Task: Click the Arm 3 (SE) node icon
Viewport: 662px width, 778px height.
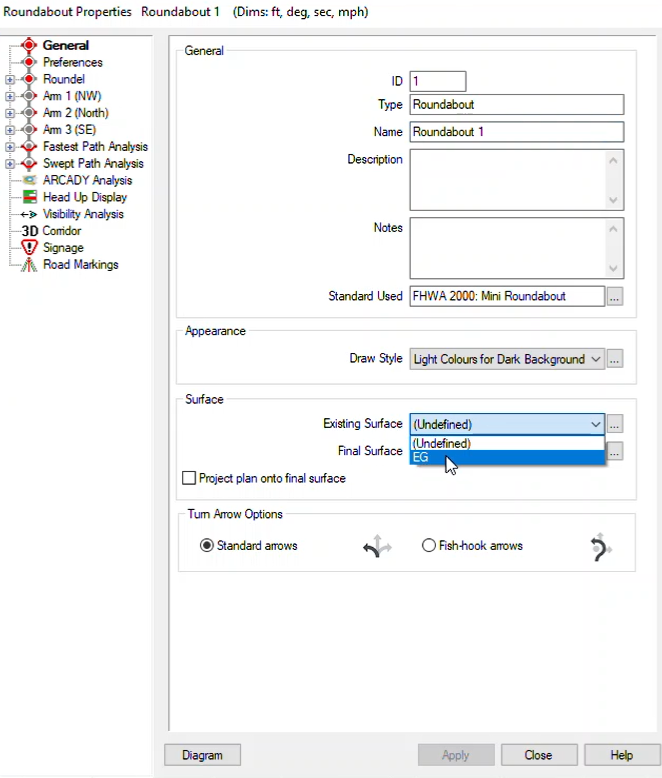Action: click(x=29, y=130)
